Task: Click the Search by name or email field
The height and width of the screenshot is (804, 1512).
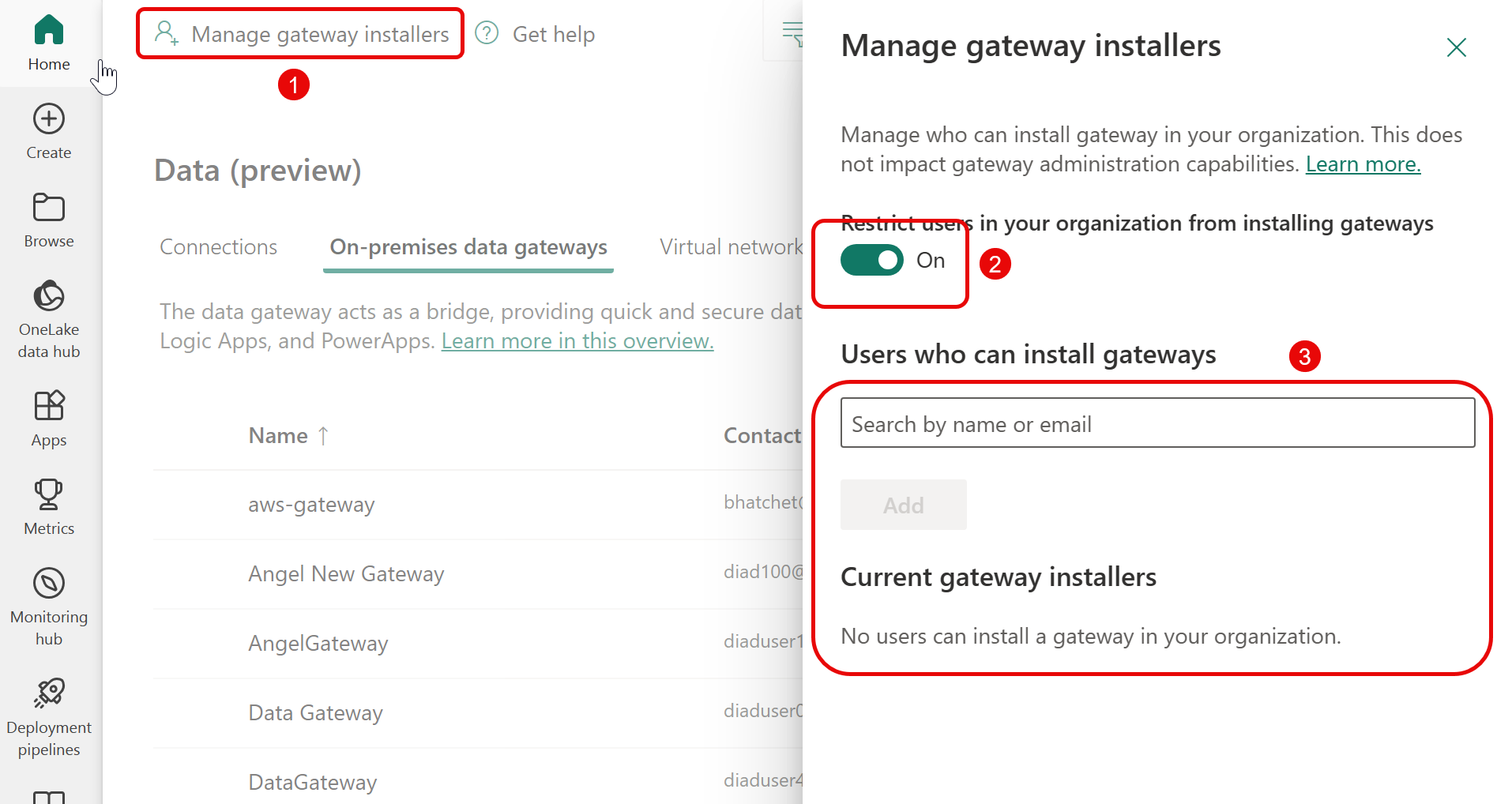Action: [x=1157, y=423]
